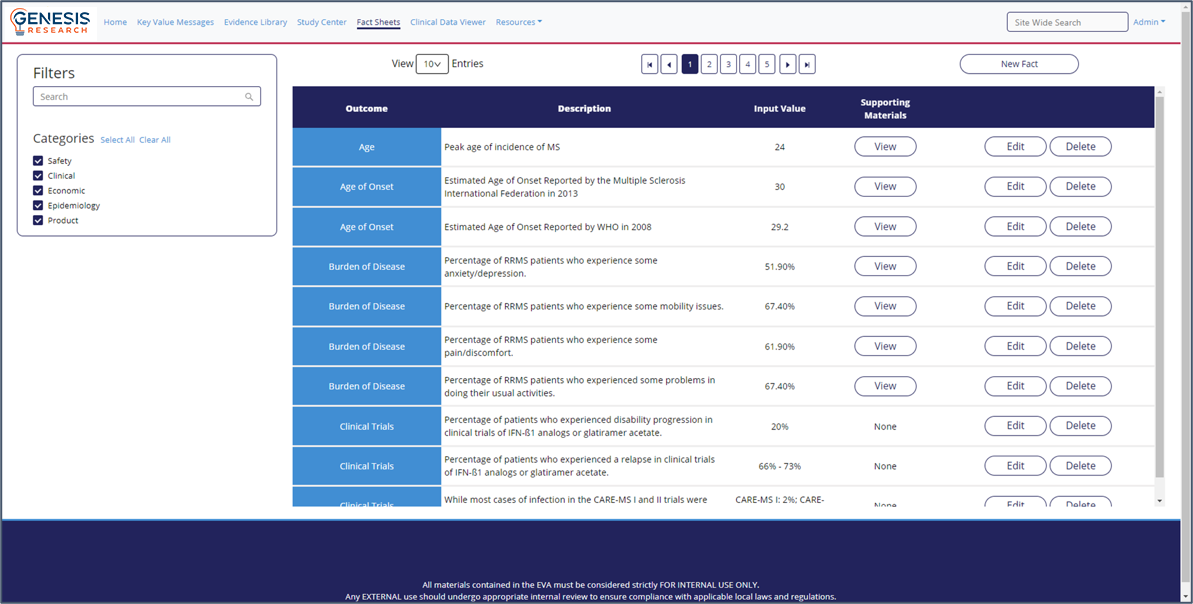Viewport: 1193px width, 604px height.
Task: Select current page 1 button
Action: (x=690, y=65)
